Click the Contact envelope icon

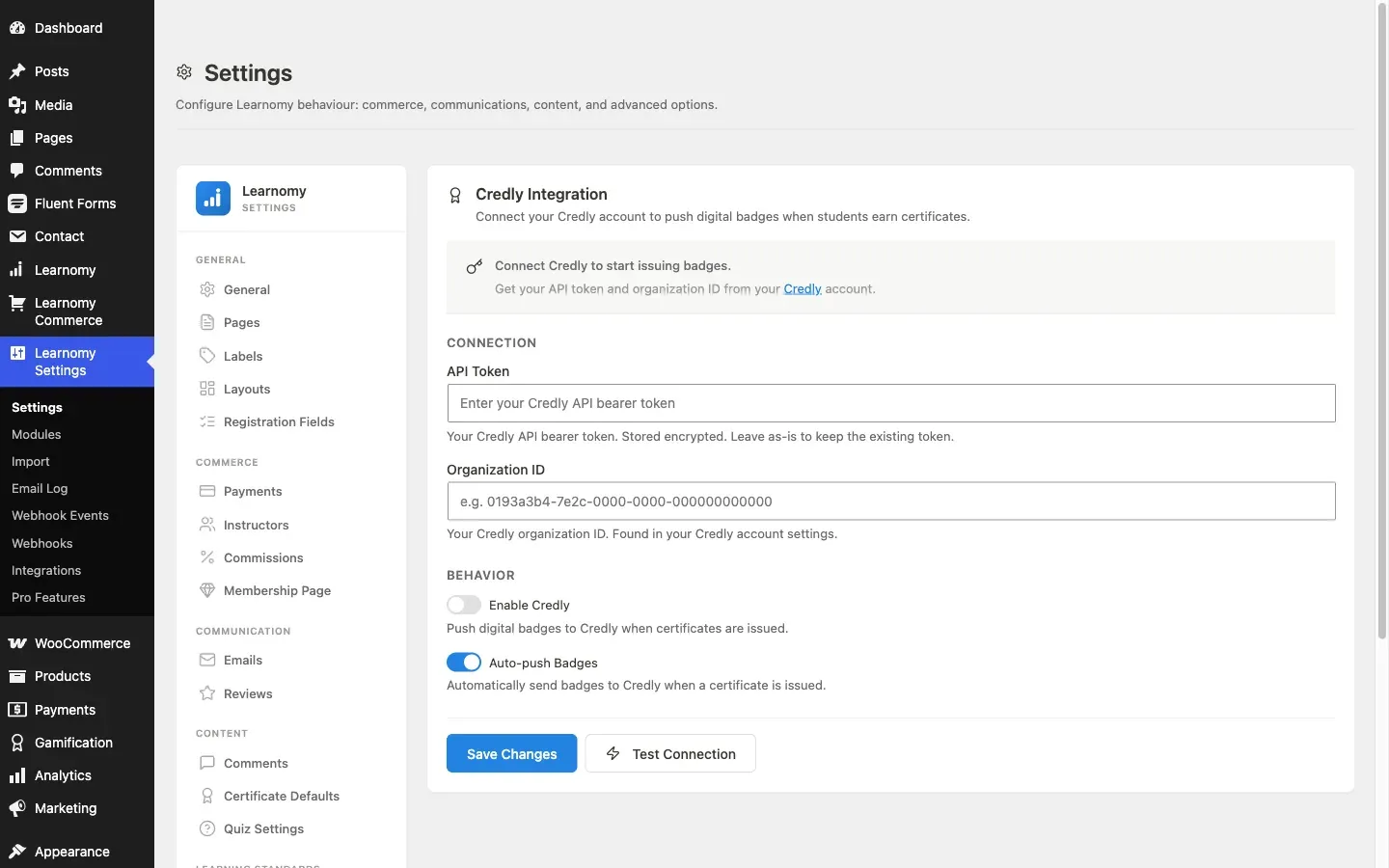(x=17, y=236)
